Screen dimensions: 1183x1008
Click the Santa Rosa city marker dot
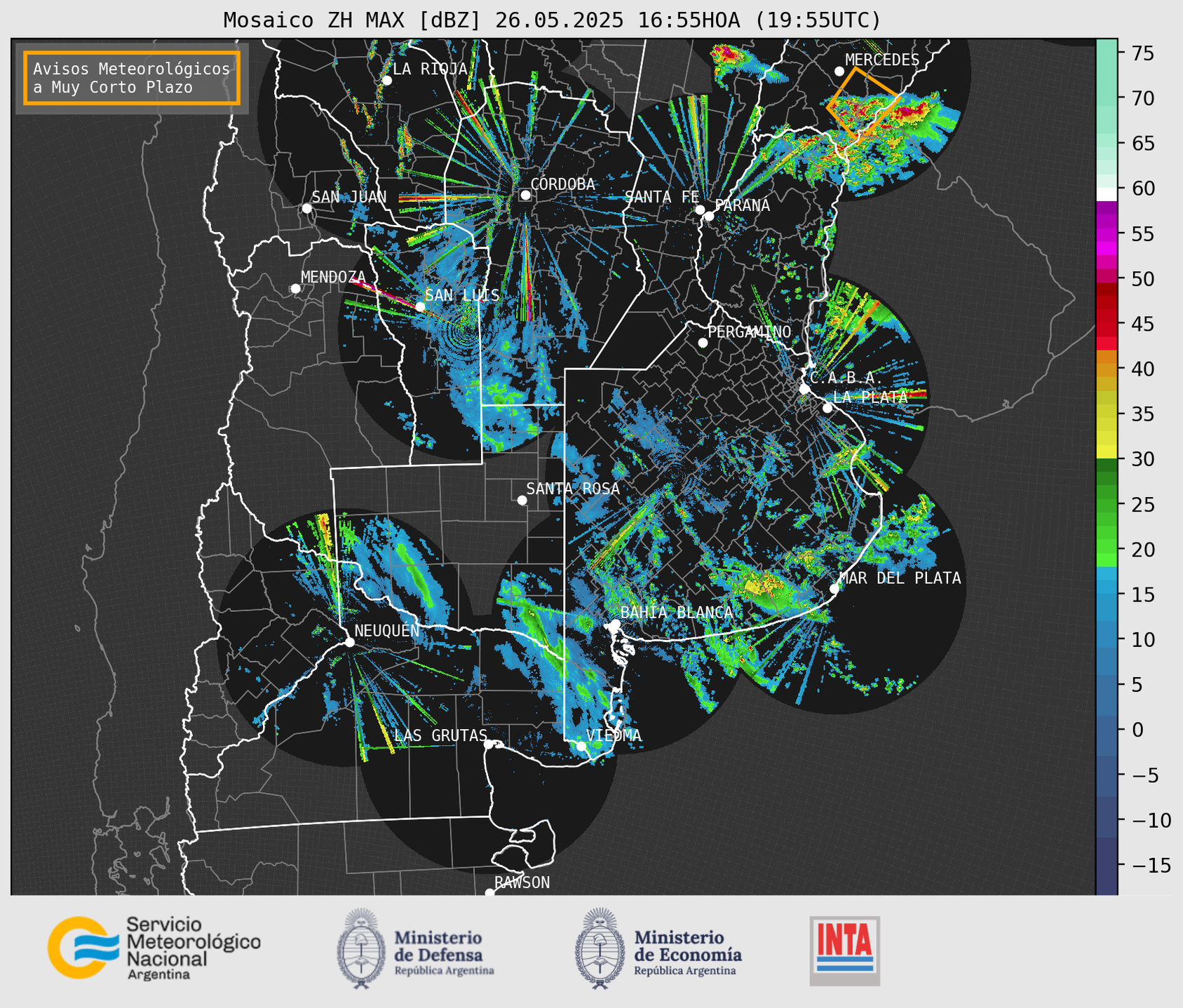[522, 500]
